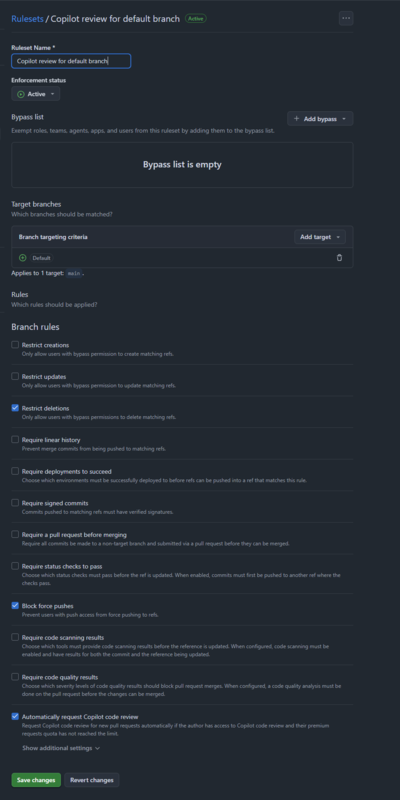Click the Save changes button

[36, 780]
